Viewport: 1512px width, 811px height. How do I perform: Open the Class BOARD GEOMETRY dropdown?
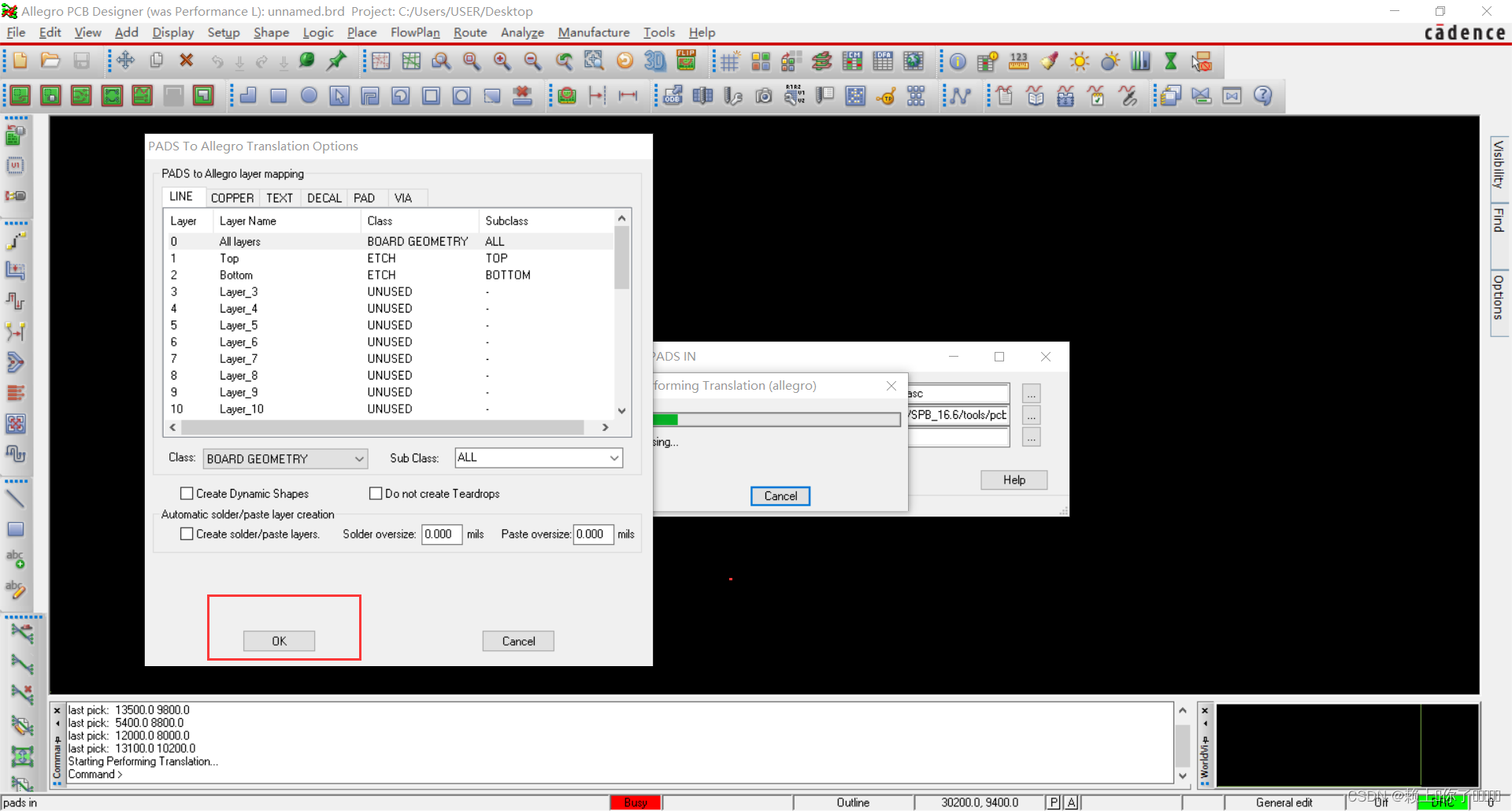[x=285, y=458]
